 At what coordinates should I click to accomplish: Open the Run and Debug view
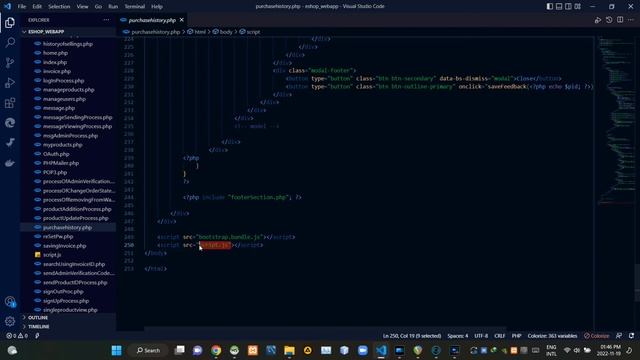(10, 82)
